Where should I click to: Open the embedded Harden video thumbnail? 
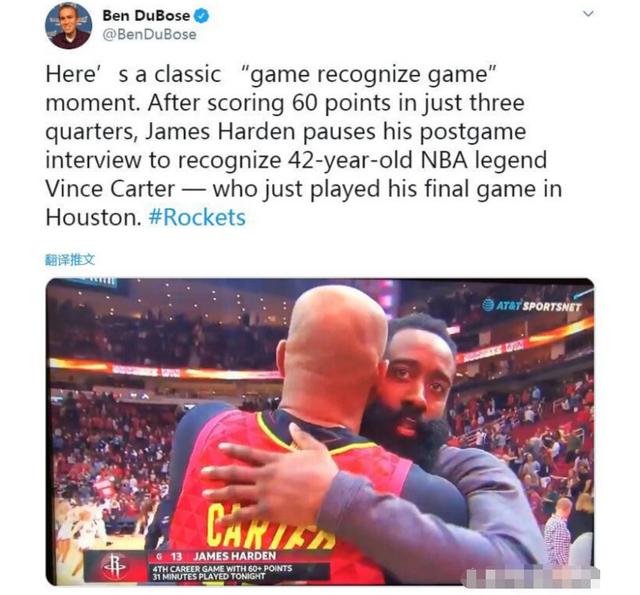(x=320, y=432)
